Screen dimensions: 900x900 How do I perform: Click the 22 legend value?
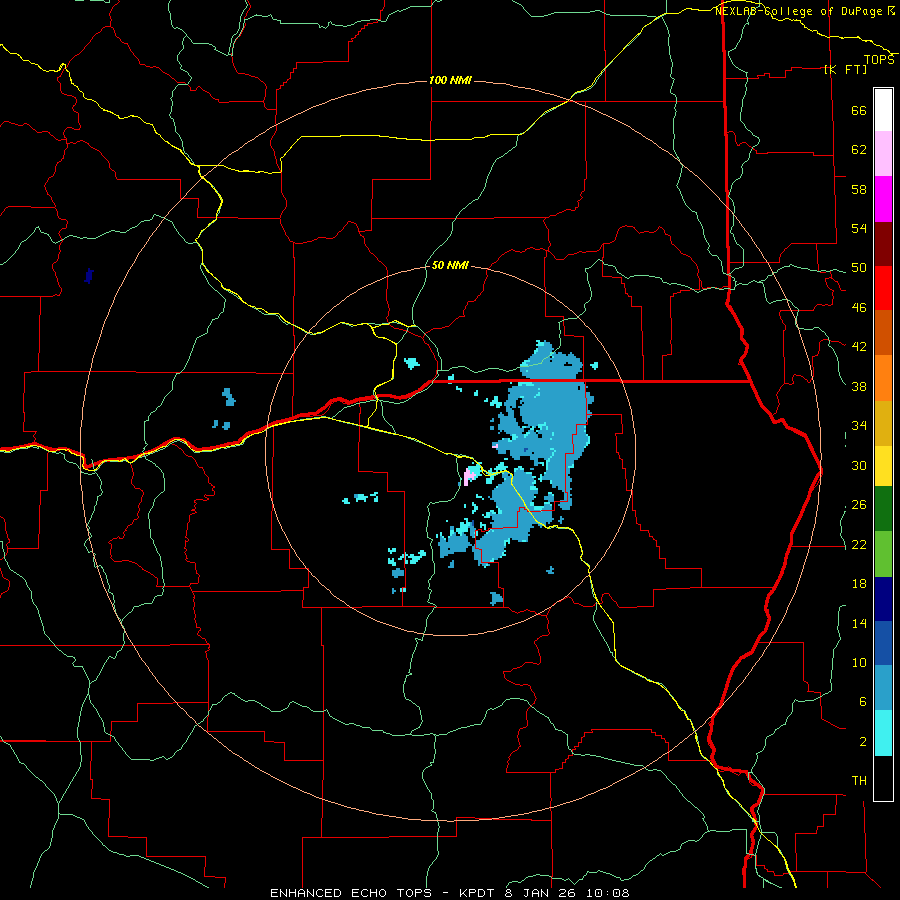coord(859,545)
